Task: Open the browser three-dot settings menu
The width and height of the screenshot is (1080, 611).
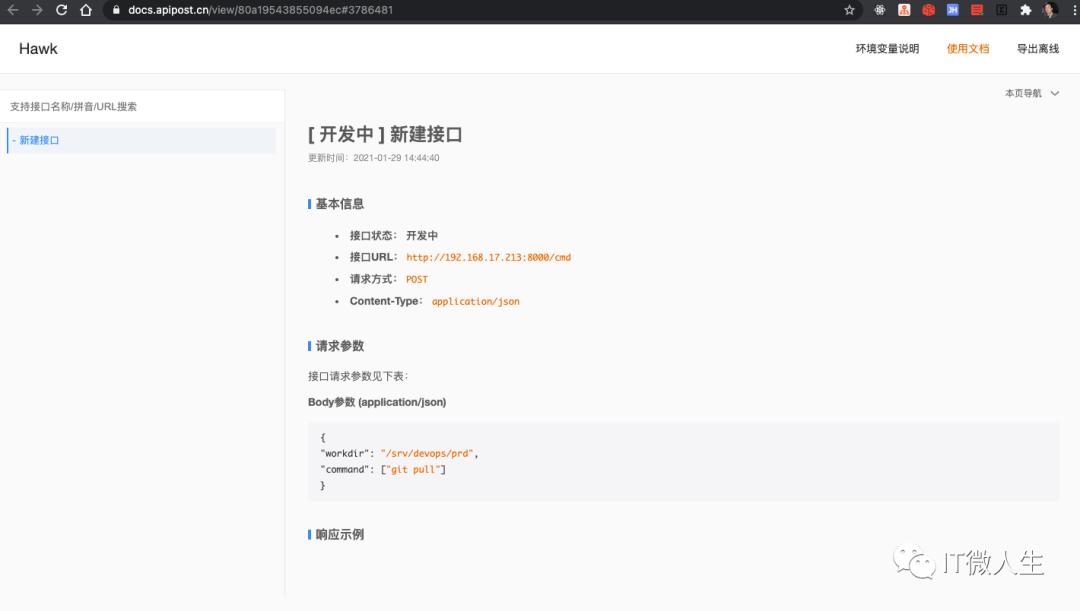Action: point(1072,10)
